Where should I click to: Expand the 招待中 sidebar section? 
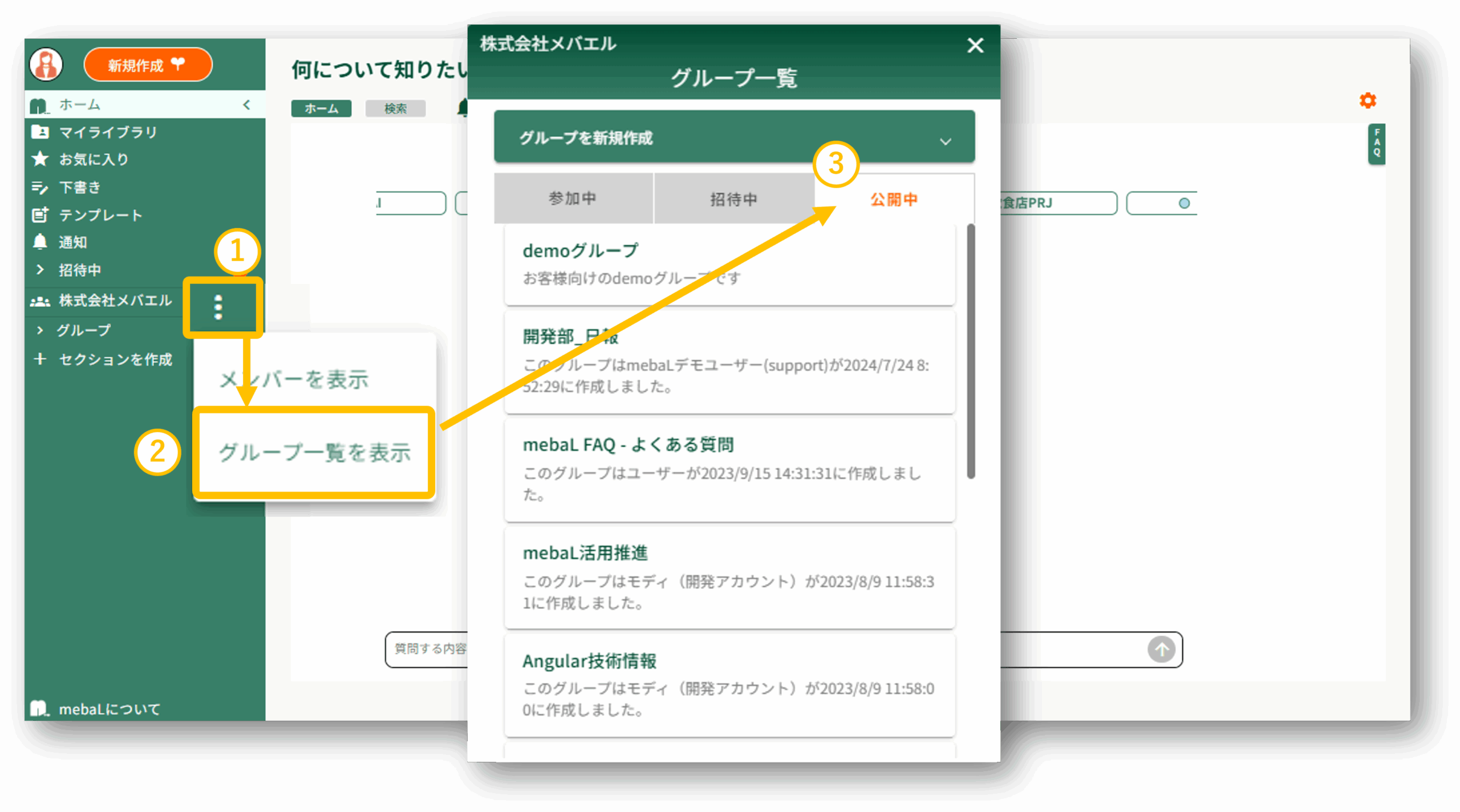click(40, 270)
